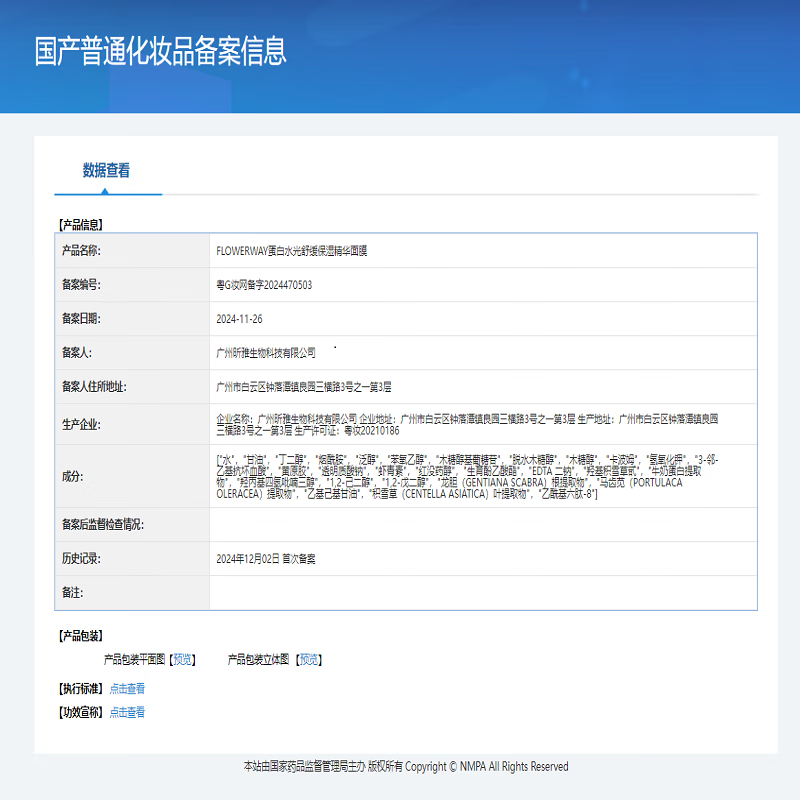Select the product name FLOWERWAY蛋白水光舒缓保湿精华面膜
Screen dimensions: 800x800
291,251
